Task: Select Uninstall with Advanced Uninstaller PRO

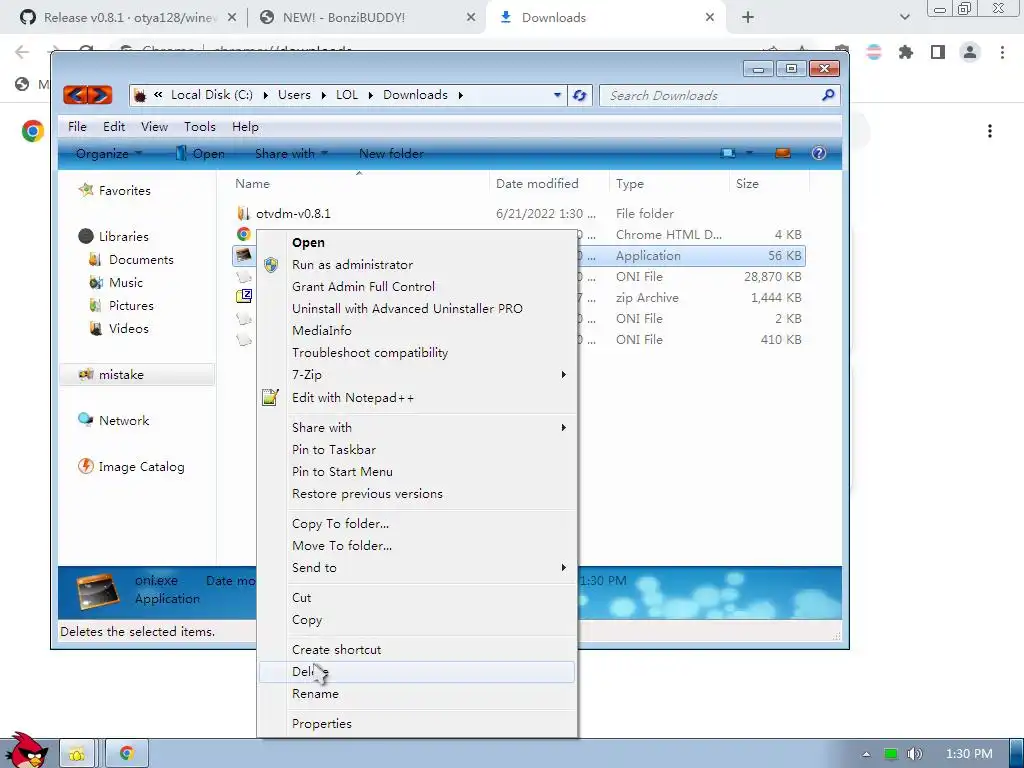Action: (x=417, y=308)
